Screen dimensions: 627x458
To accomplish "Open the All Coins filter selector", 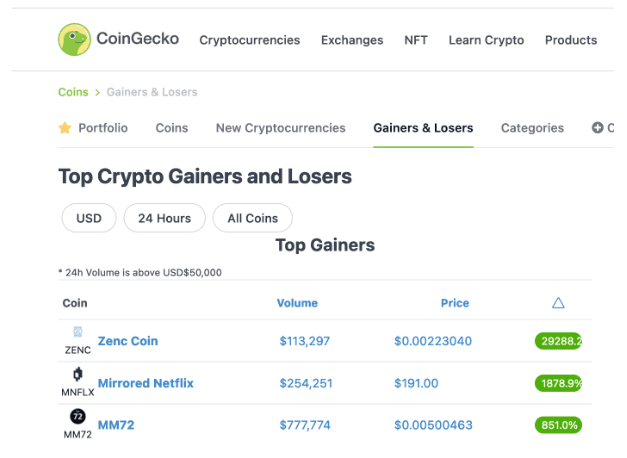I will coord(253,218).
